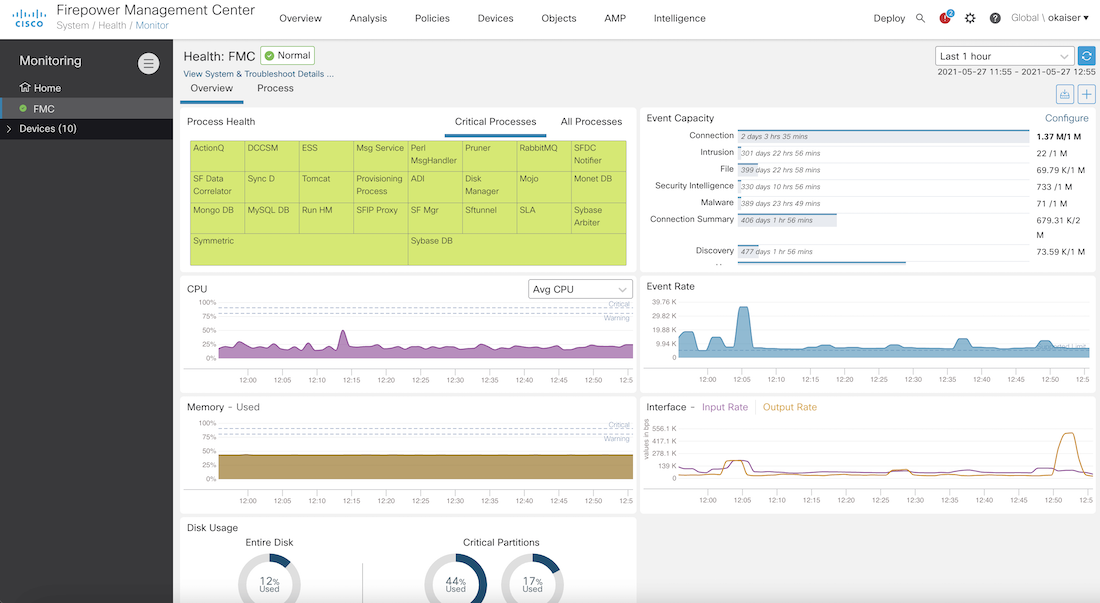Open the red notifications alert icon
Viewport: 1100px width, 603px height.
(x=946, y=18)
